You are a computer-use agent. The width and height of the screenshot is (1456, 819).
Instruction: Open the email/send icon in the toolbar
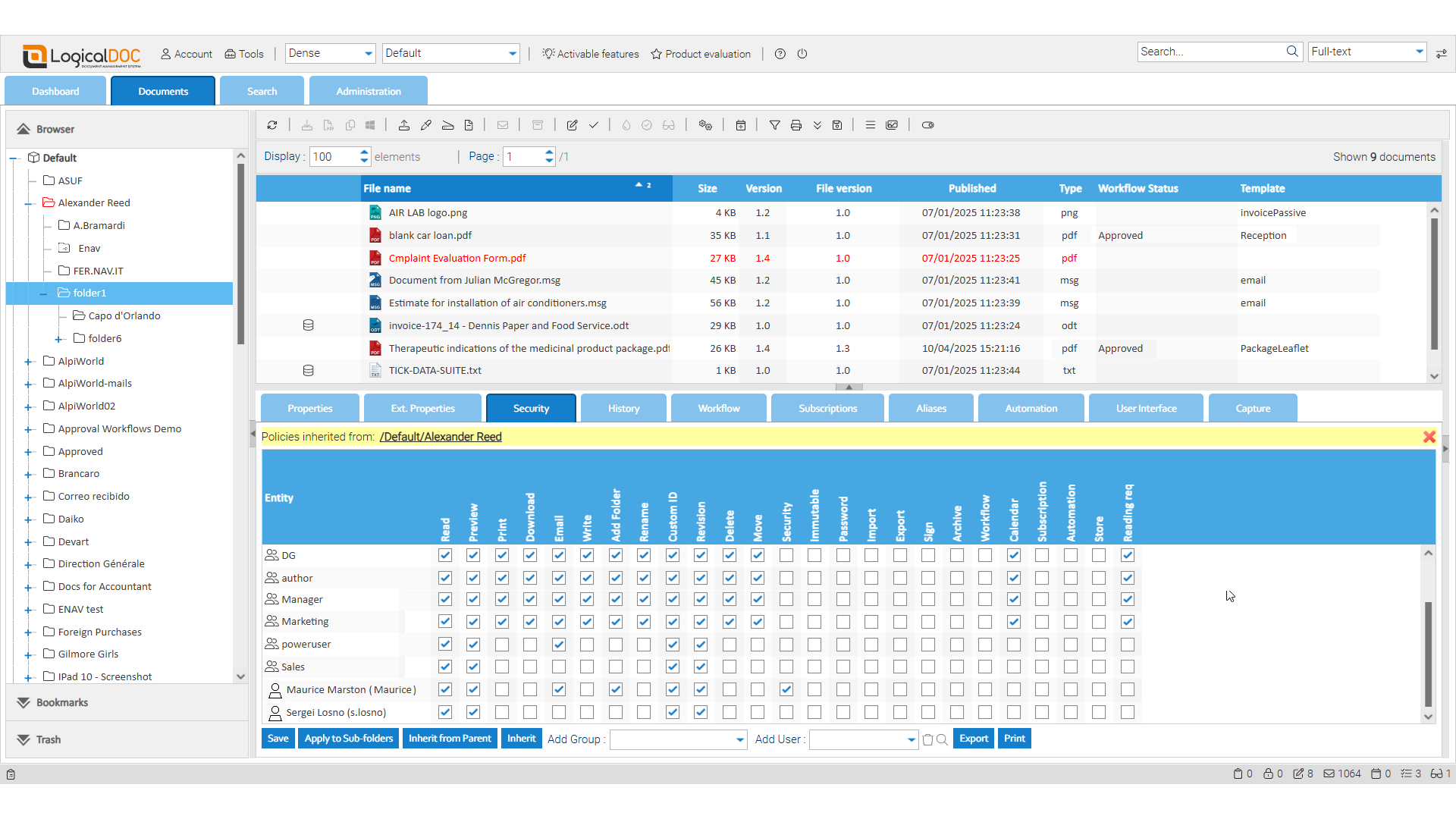pyautogui.click(x=503, y=125)
